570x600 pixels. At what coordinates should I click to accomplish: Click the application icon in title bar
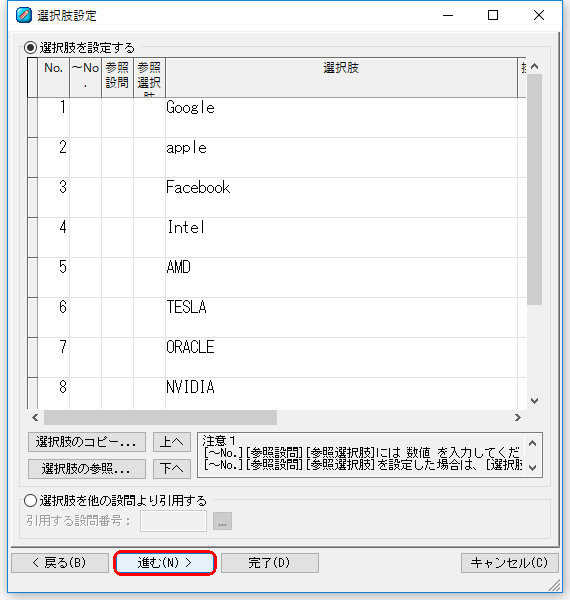24,15
